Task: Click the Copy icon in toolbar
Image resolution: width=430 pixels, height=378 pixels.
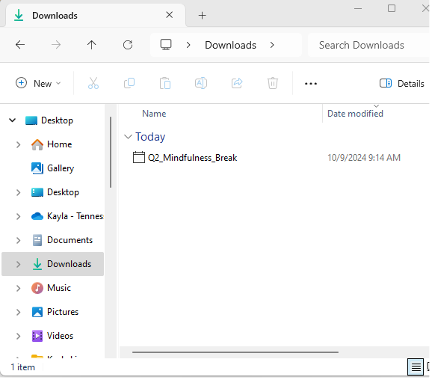Action: [129, 83]
